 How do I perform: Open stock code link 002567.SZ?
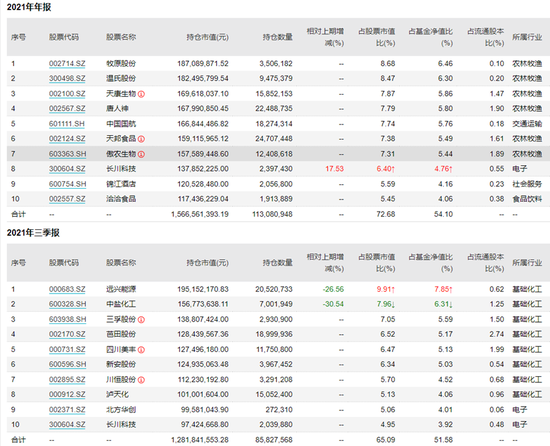tap(67, 108)
